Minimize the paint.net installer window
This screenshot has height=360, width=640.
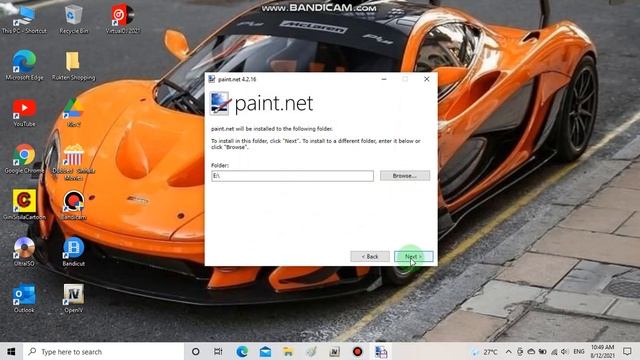pyautogui.click(x=384, y=79)
